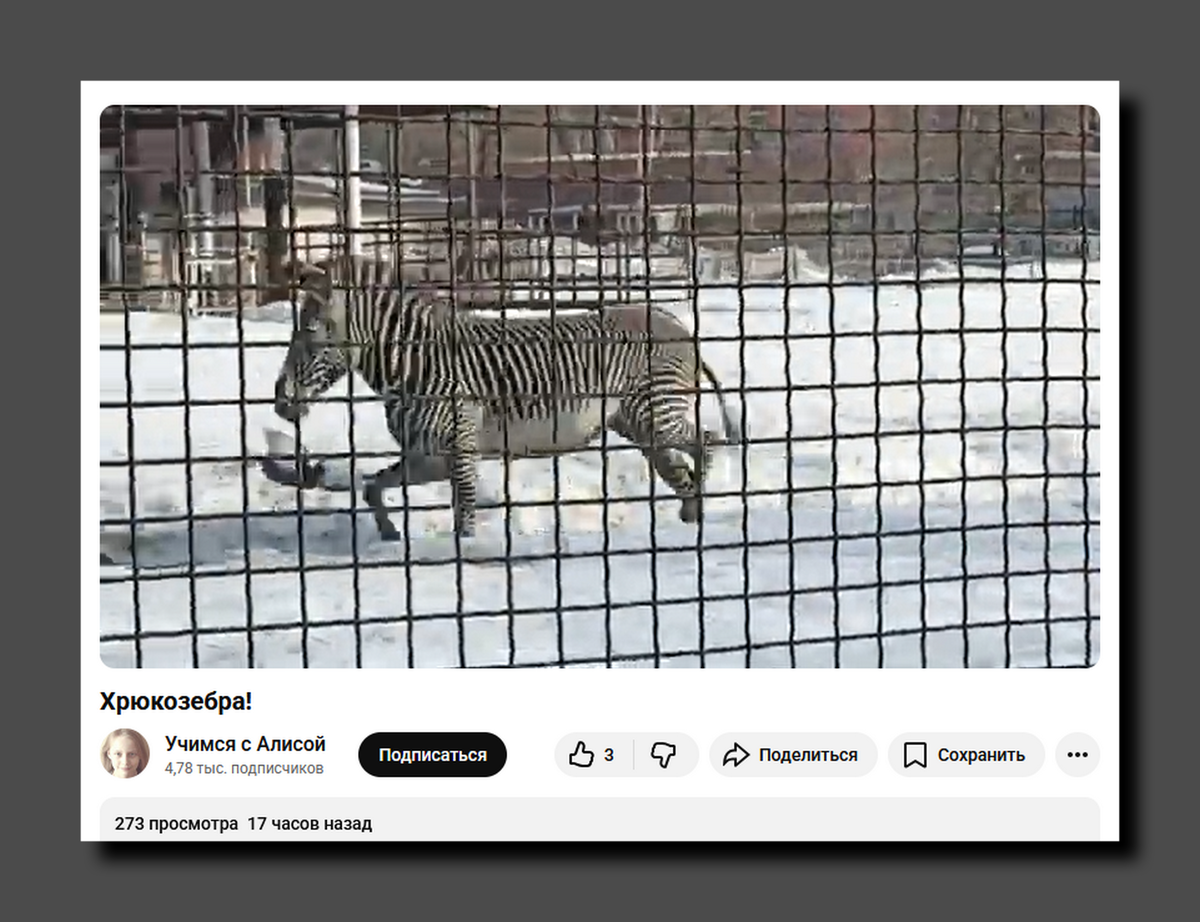Click the thumbs-up like button
This screenshot has width=1200, height=922.
593,755
